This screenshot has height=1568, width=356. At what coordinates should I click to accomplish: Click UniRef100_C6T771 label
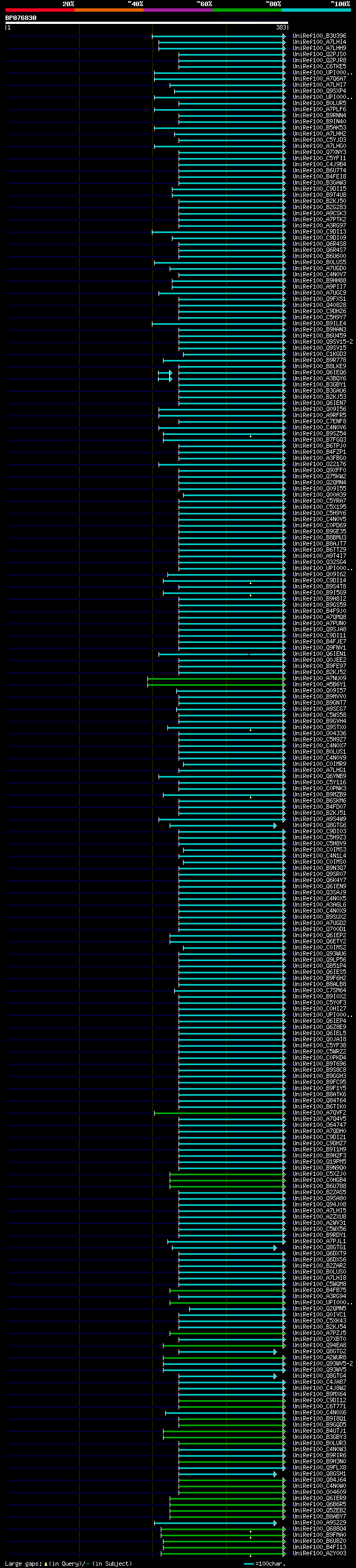pos(319,1407)
